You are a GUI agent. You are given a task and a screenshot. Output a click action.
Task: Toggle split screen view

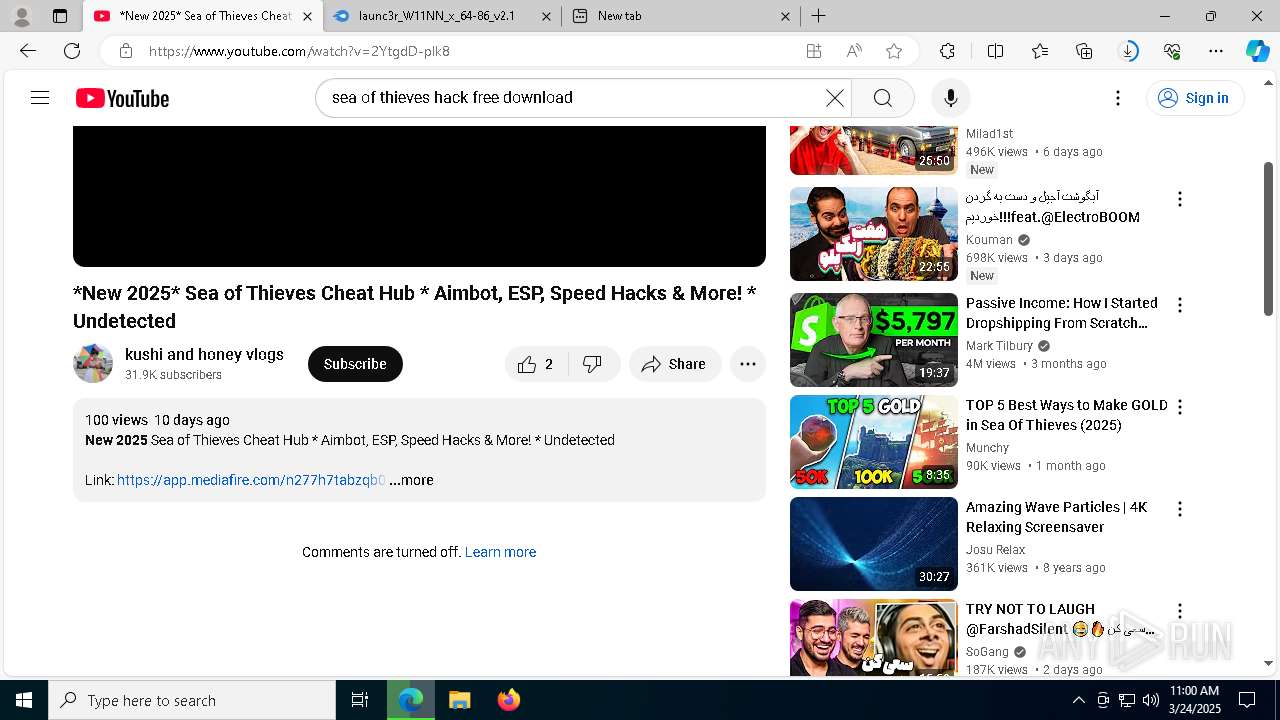[995, 51]
